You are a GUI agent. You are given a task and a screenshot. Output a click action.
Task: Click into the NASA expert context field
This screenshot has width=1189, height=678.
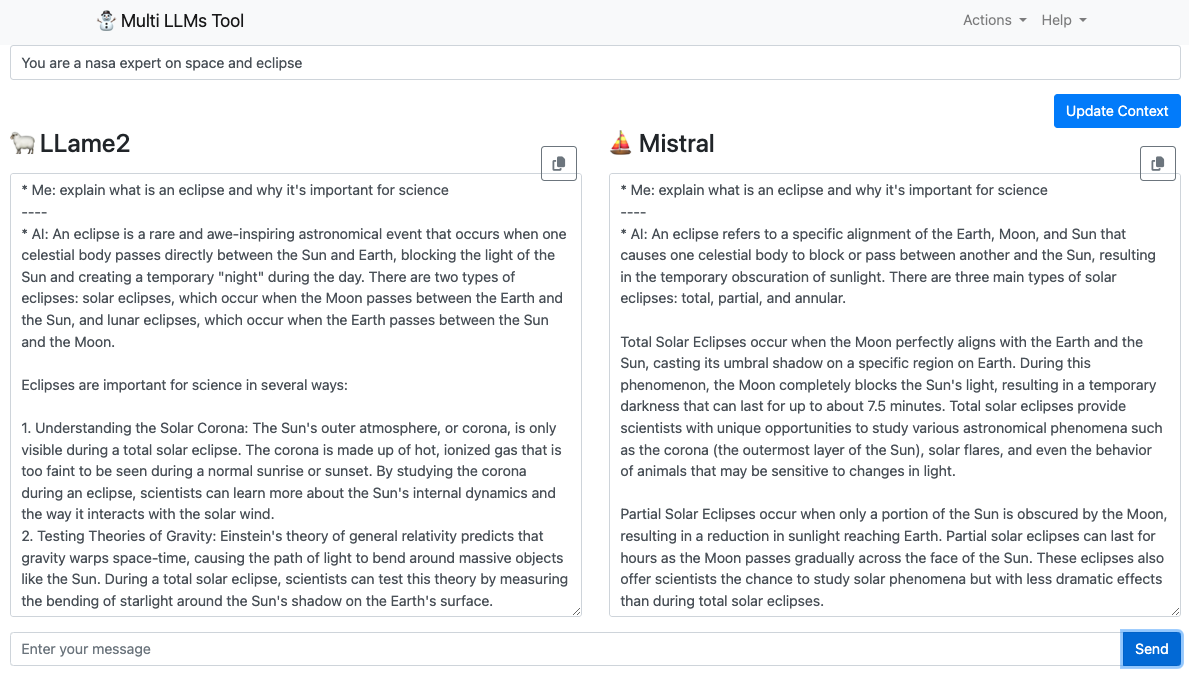click(594, 63)
